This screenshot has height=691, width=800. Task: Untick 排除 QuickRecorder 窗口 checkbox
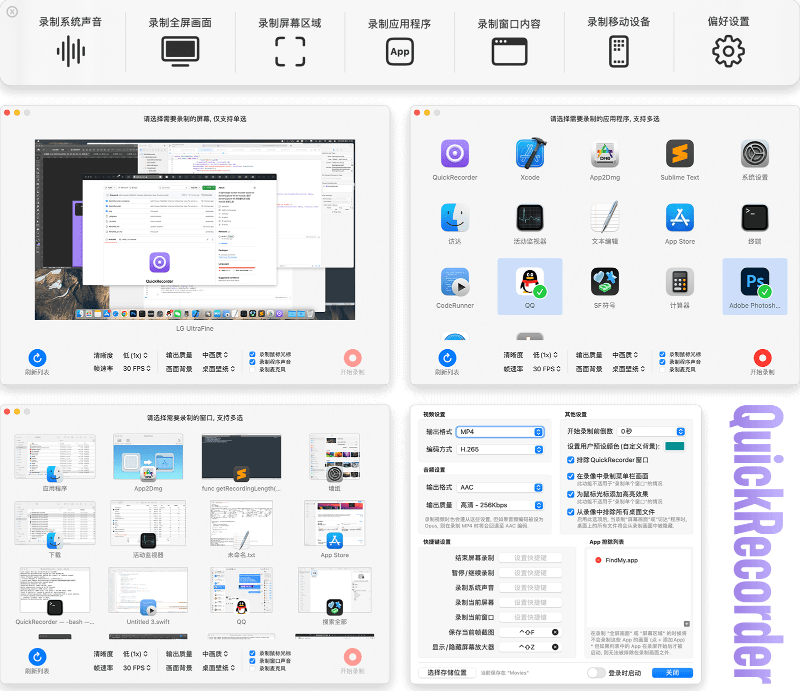pyautogui.click(x=570, y=460)
